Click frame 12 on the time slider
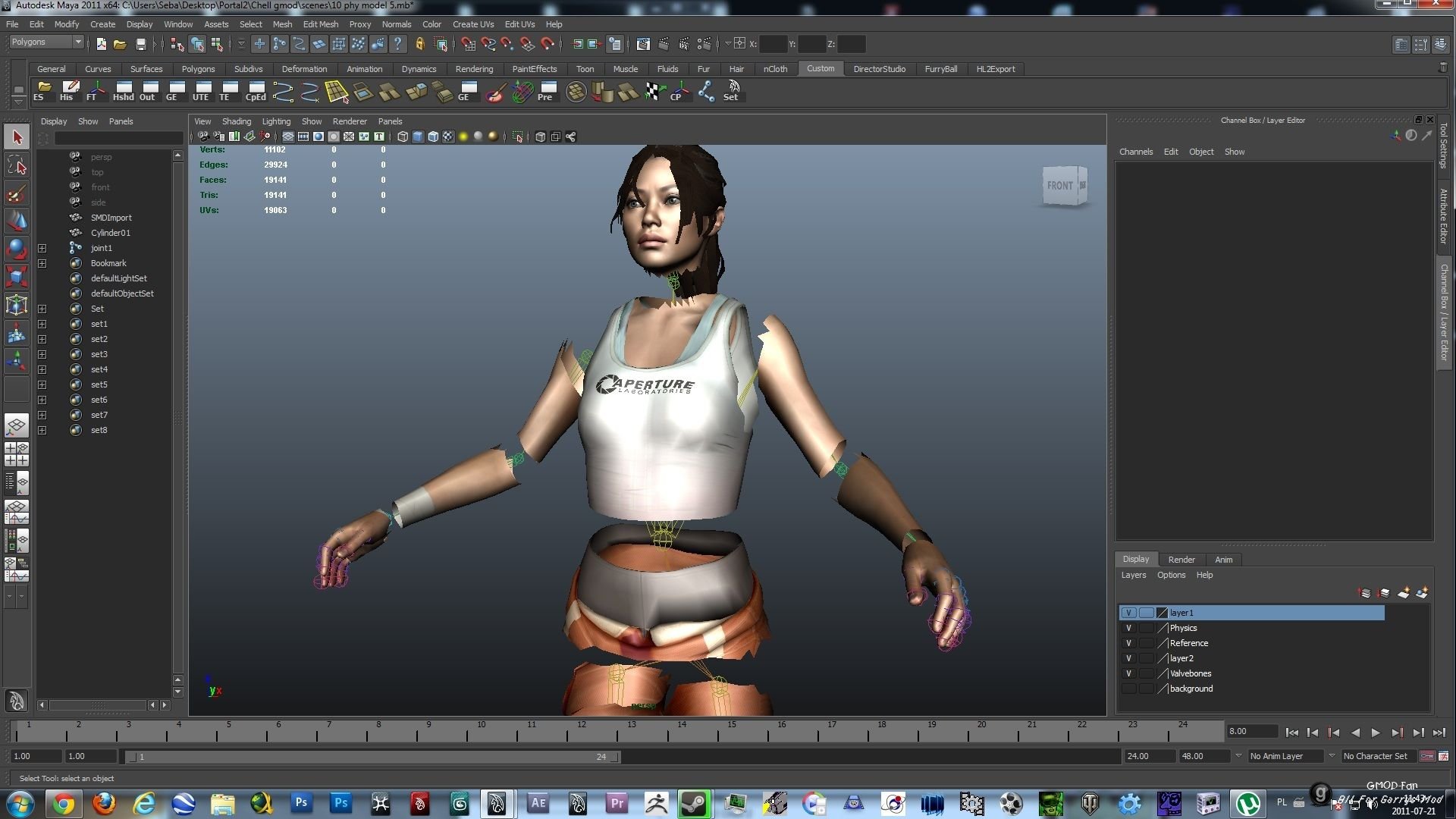The image size is (1456, 819). [581, 731]
